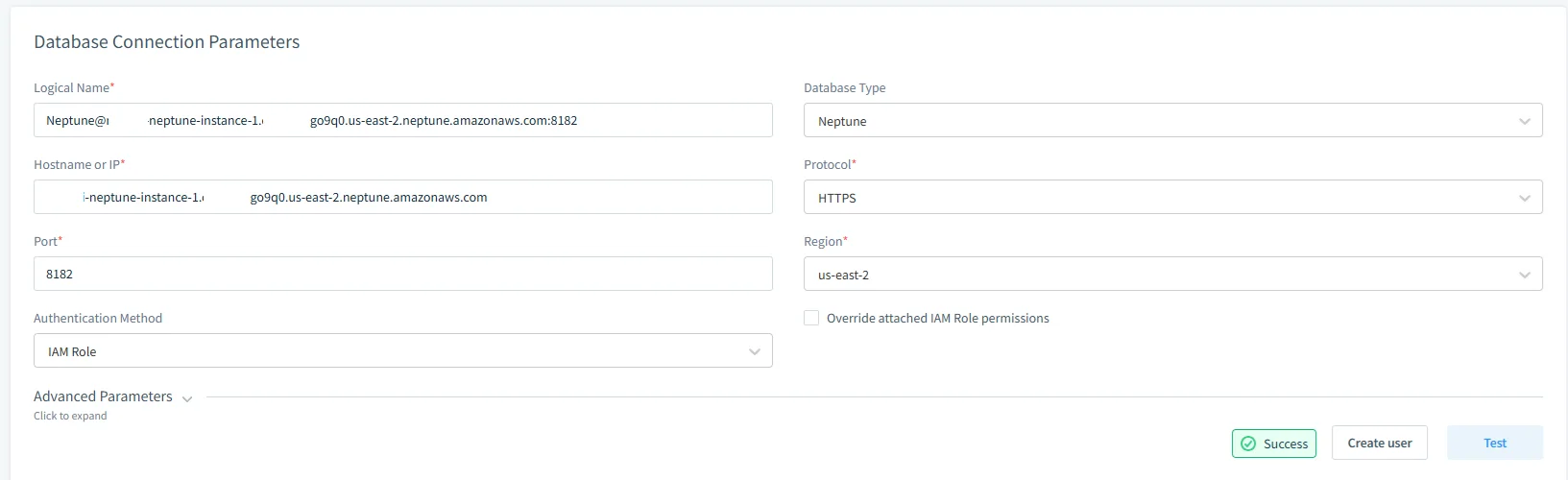Image resolution: width=1568 pixels, height=480 pixels.
Task: Click the Database Connection Parameters heading
Action: 167,41
